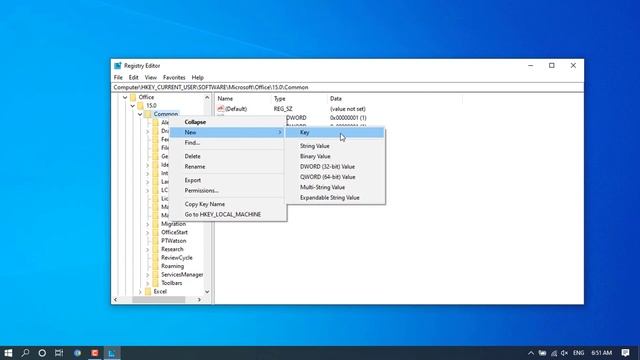Open the Favorites menu
Viewport: 640px width, 360px height.
coord(174,77)
